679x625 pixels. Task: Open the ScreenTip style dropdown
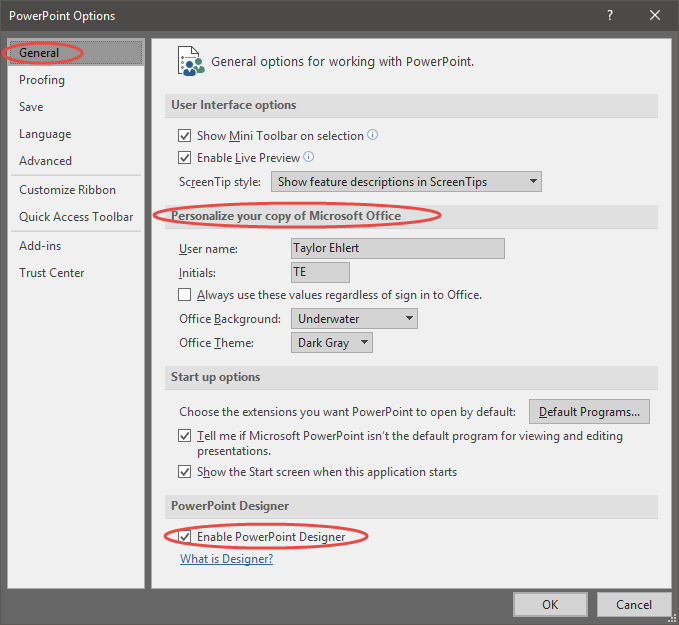point(406,182)
